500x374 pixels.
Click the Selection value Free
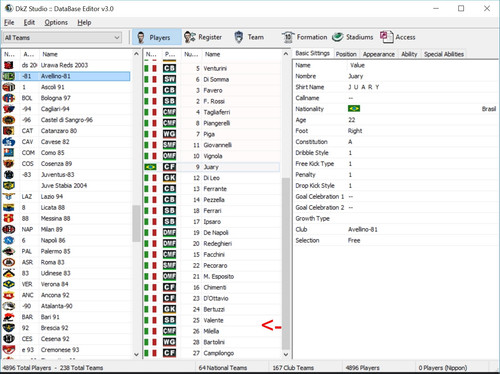[354, 240]
